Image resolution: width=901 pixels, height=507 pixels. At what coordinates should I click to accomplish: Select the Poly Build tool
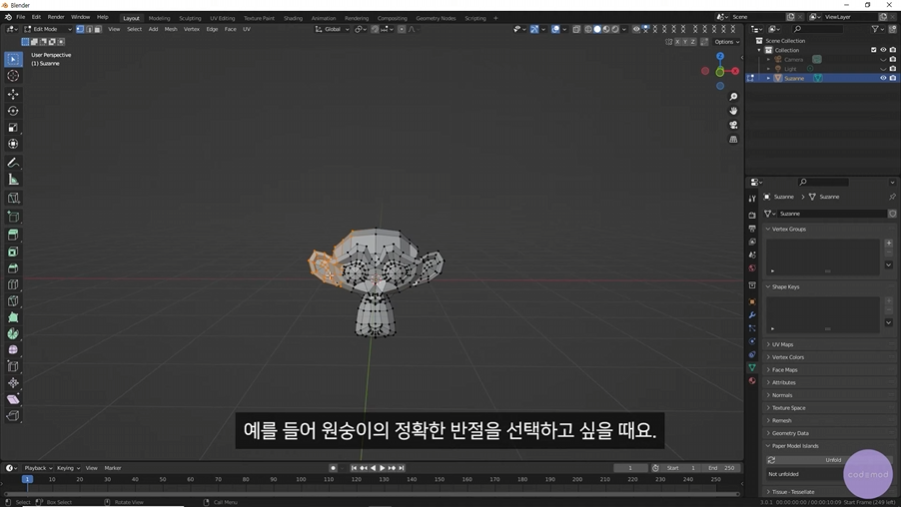click(x=13, y=317)
